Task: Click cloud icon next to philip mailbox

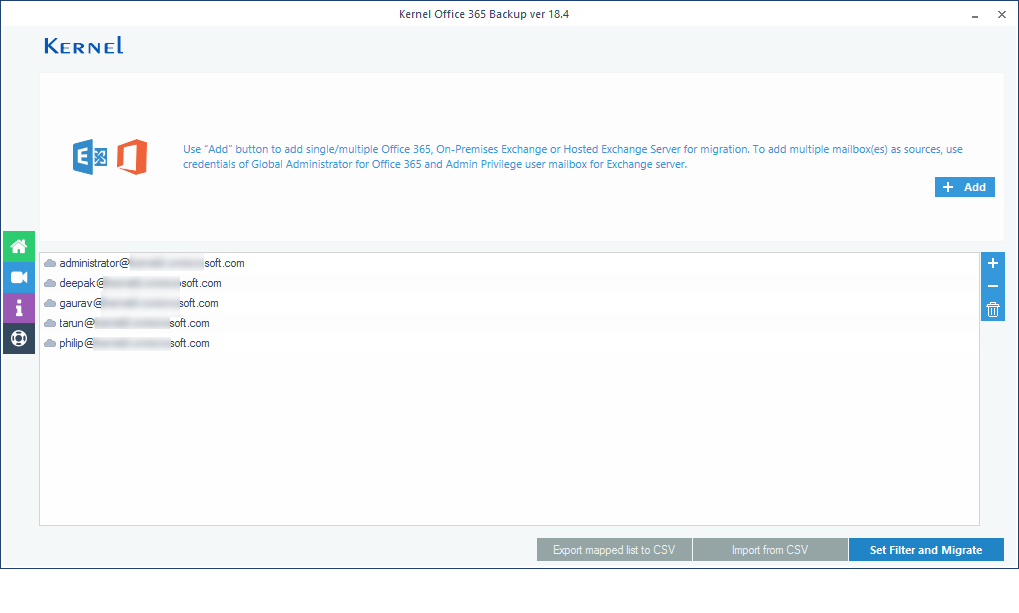Action: point(50,343)
